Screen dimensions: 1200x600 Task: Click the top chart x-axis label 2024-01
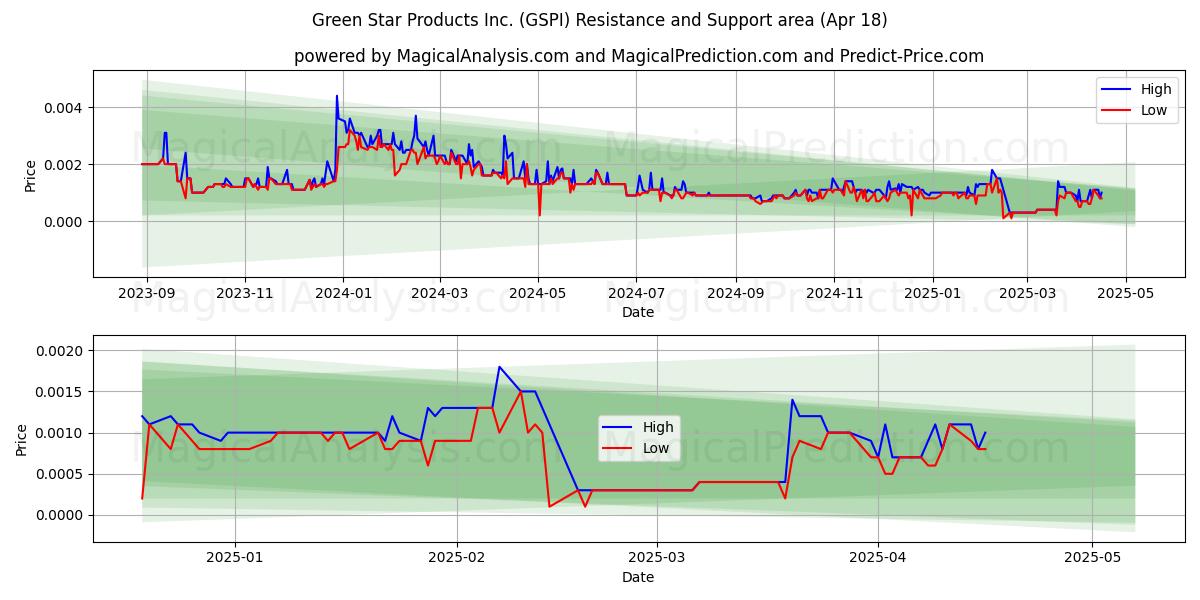point(343,294)
